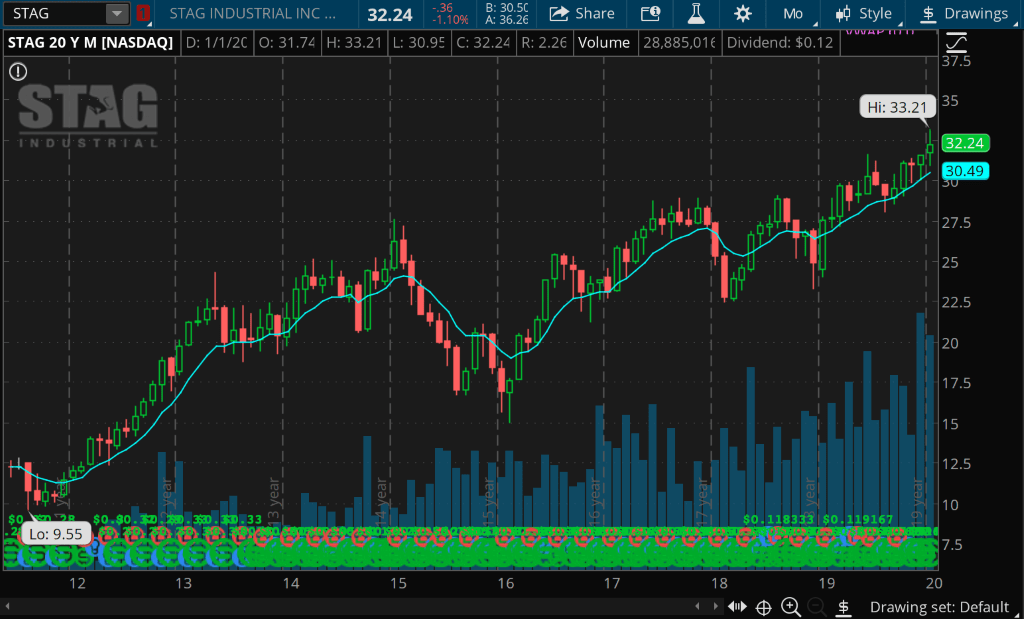Click the crosshair pan icon

point(763,606)
